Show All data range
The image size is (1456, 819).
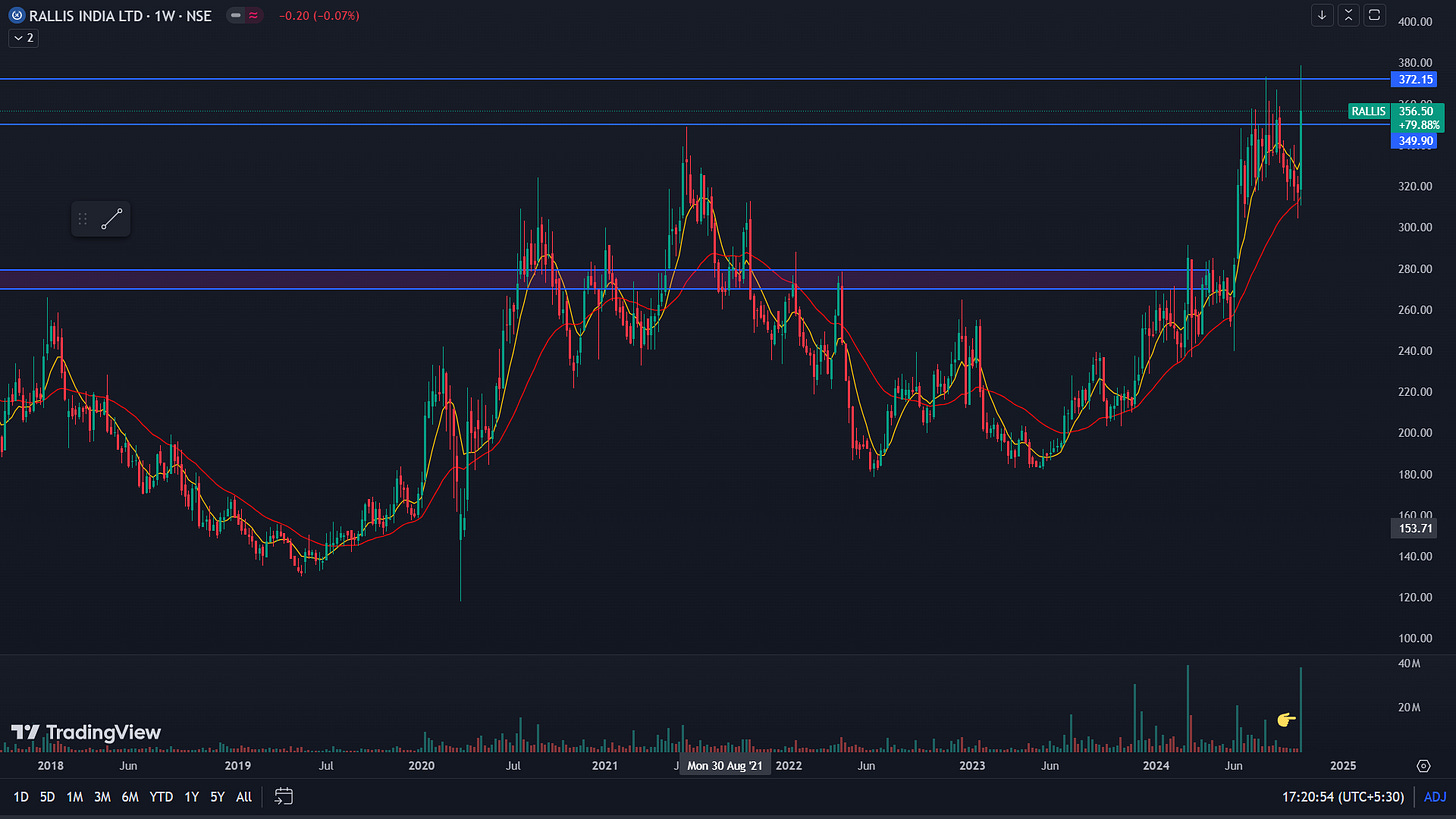pyautogui.click(x=244, y=797)
